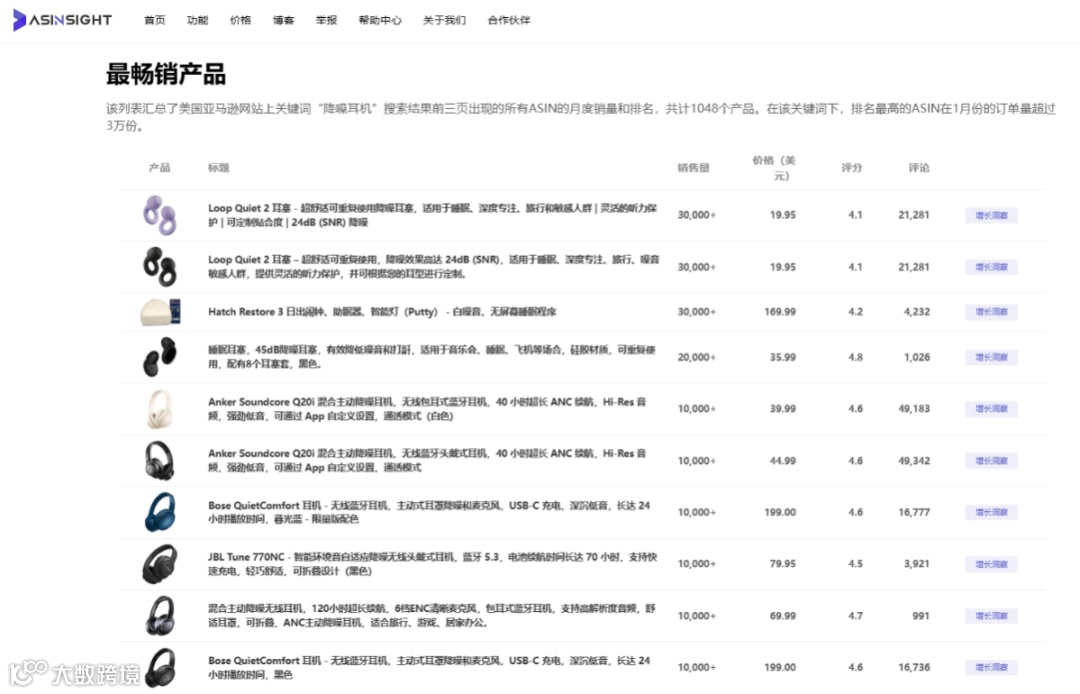The width and height of the screenshot is (1080, 694).
Task: Open the black sleep earplugs image priced 35.99
Action: [x=160, y=357]
